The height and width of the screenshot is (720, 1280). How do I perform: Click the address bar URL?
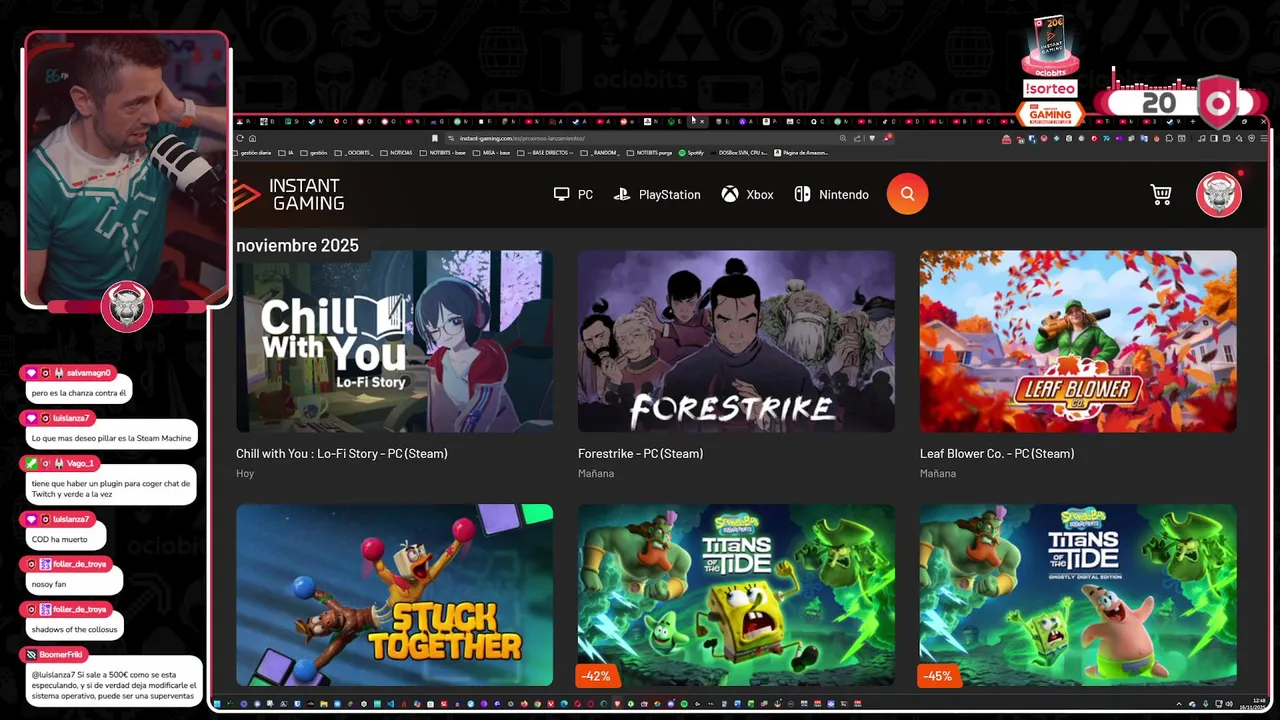(522, 138)
